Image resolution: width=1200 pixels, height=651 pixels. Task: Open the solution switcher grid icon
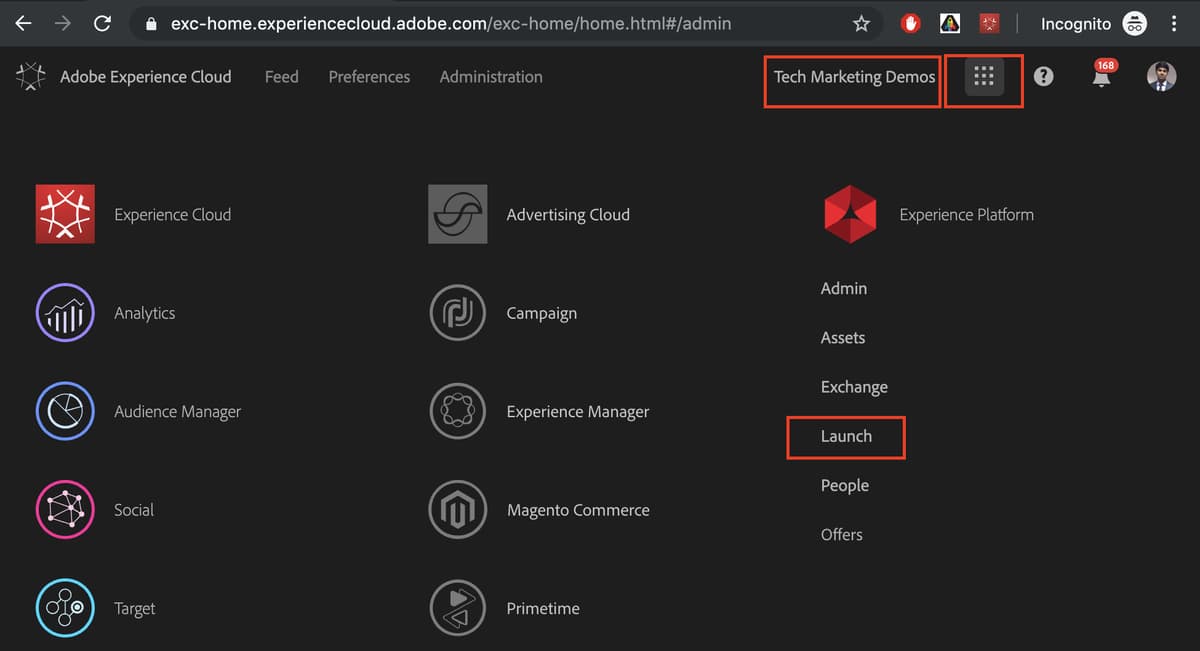pyautogui.click(x=984, y=77)
